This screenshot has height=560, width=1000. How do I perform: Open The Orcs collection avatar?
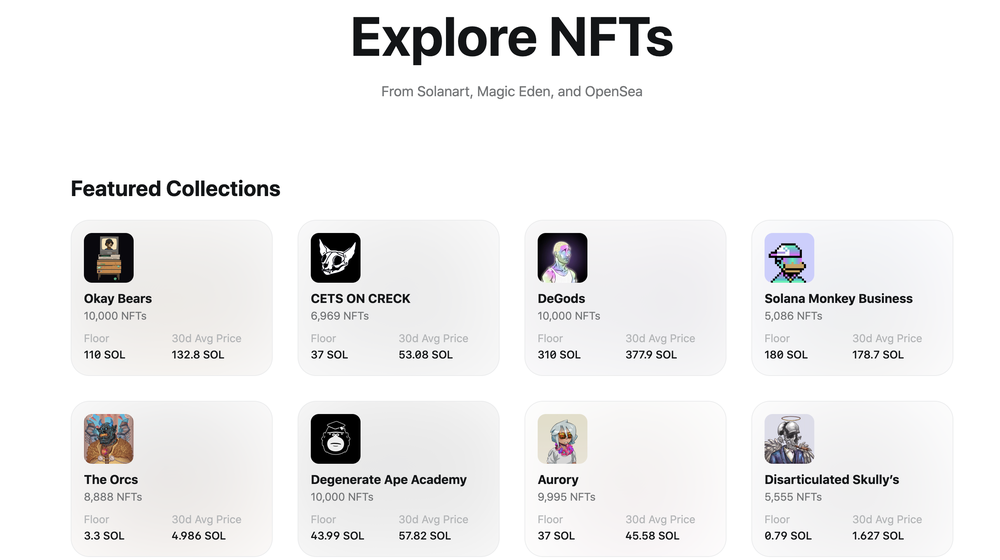[109, 439]
